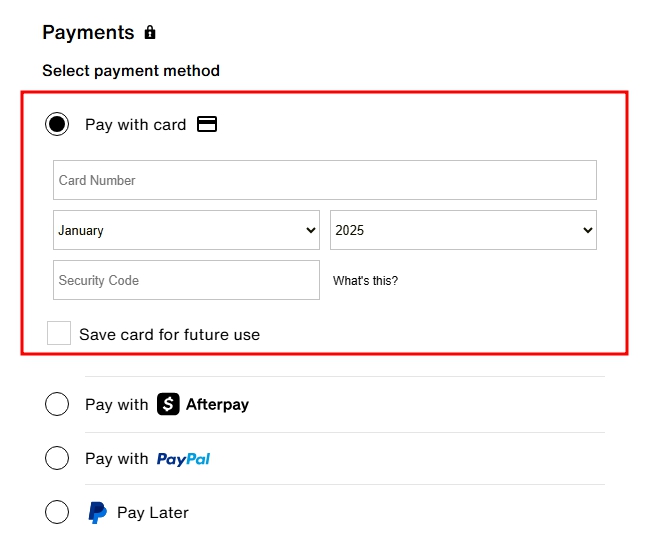Click the PayPal logo

pos(183,459)
